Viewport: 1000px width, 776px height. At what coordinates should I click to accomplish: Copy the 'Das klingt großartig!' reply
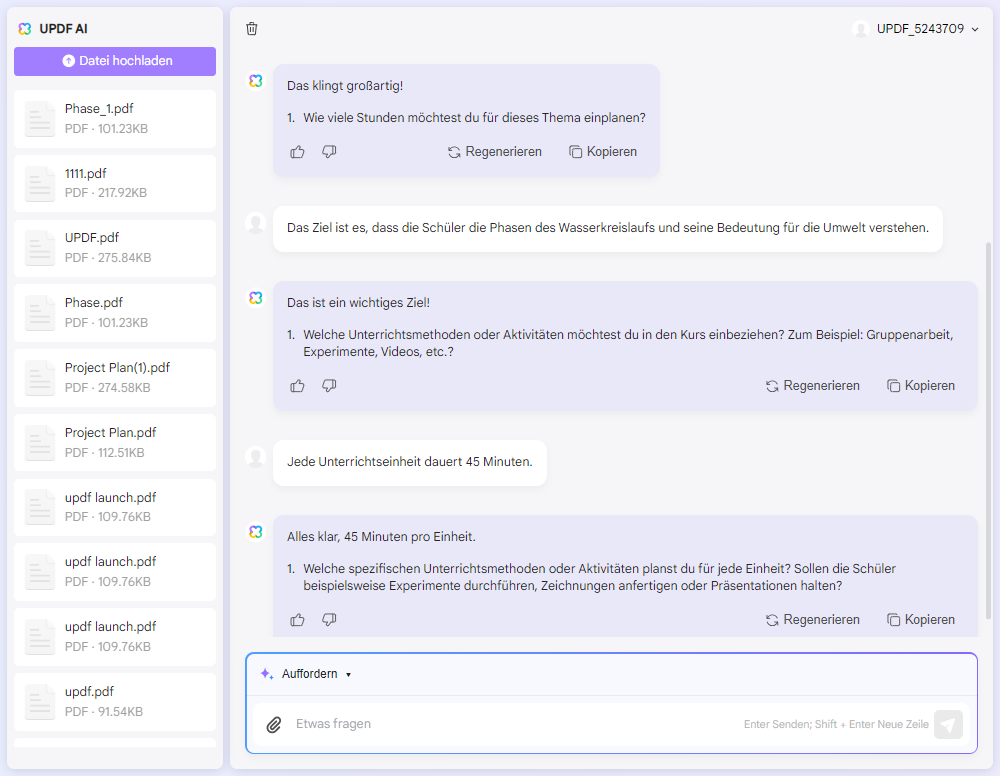603,152
